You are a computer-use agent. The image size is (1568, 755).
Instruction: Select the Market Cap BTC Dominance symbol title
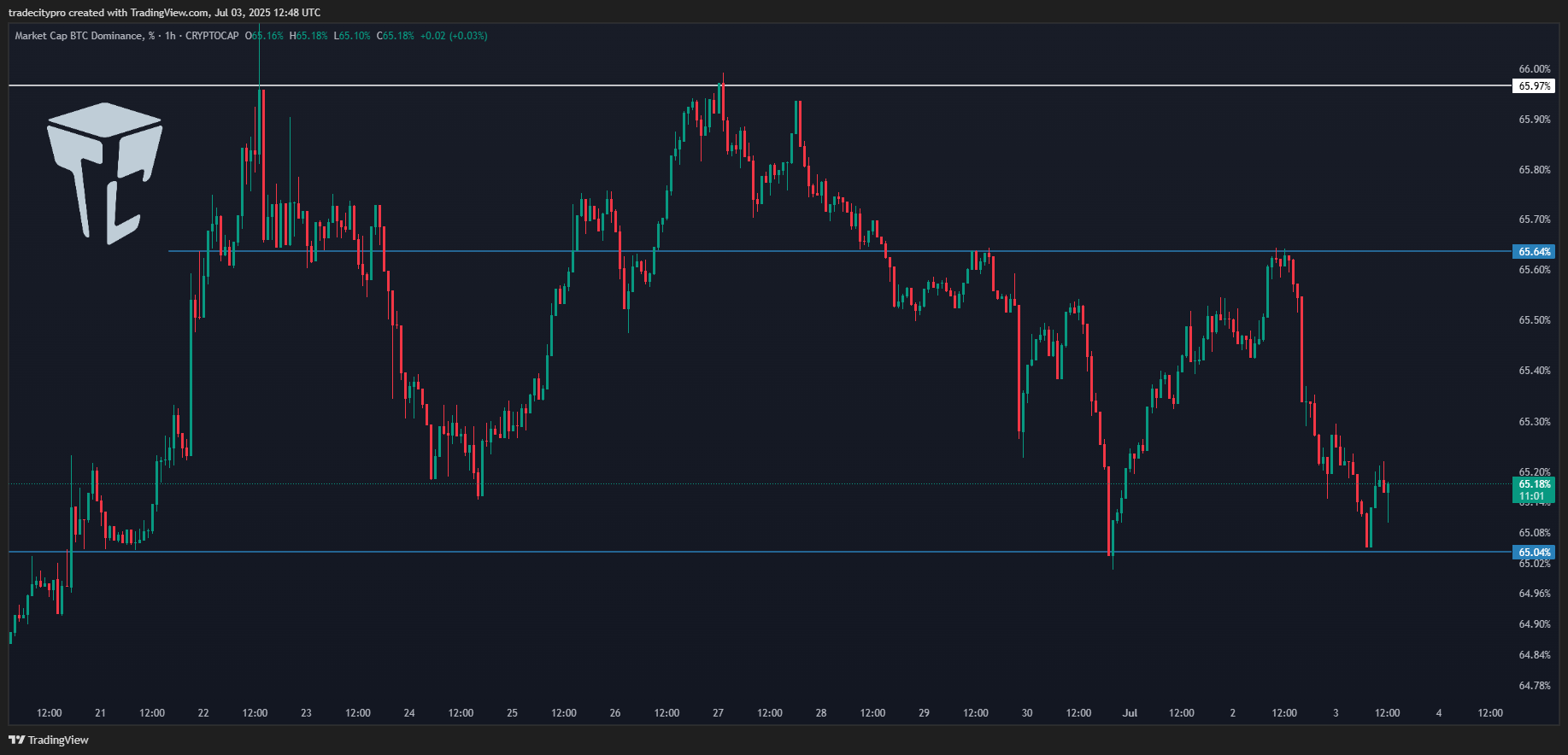click(85, 36)
